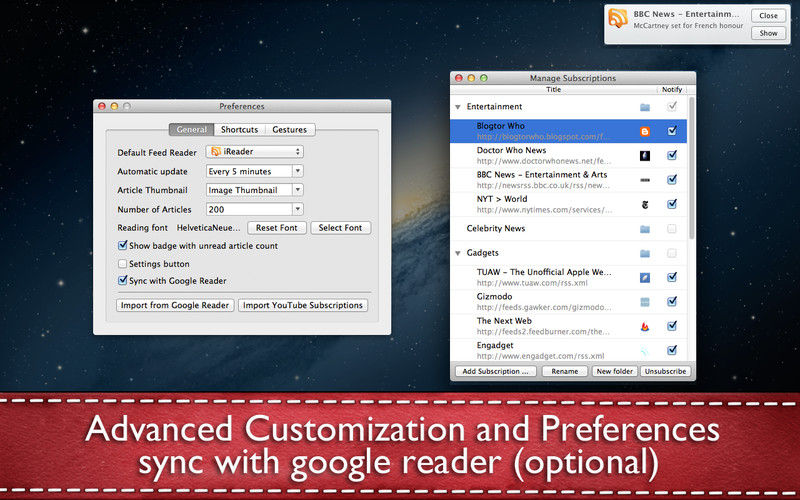
Task: Collapse the Gadgets folder triangle
Action: (458, 253)
